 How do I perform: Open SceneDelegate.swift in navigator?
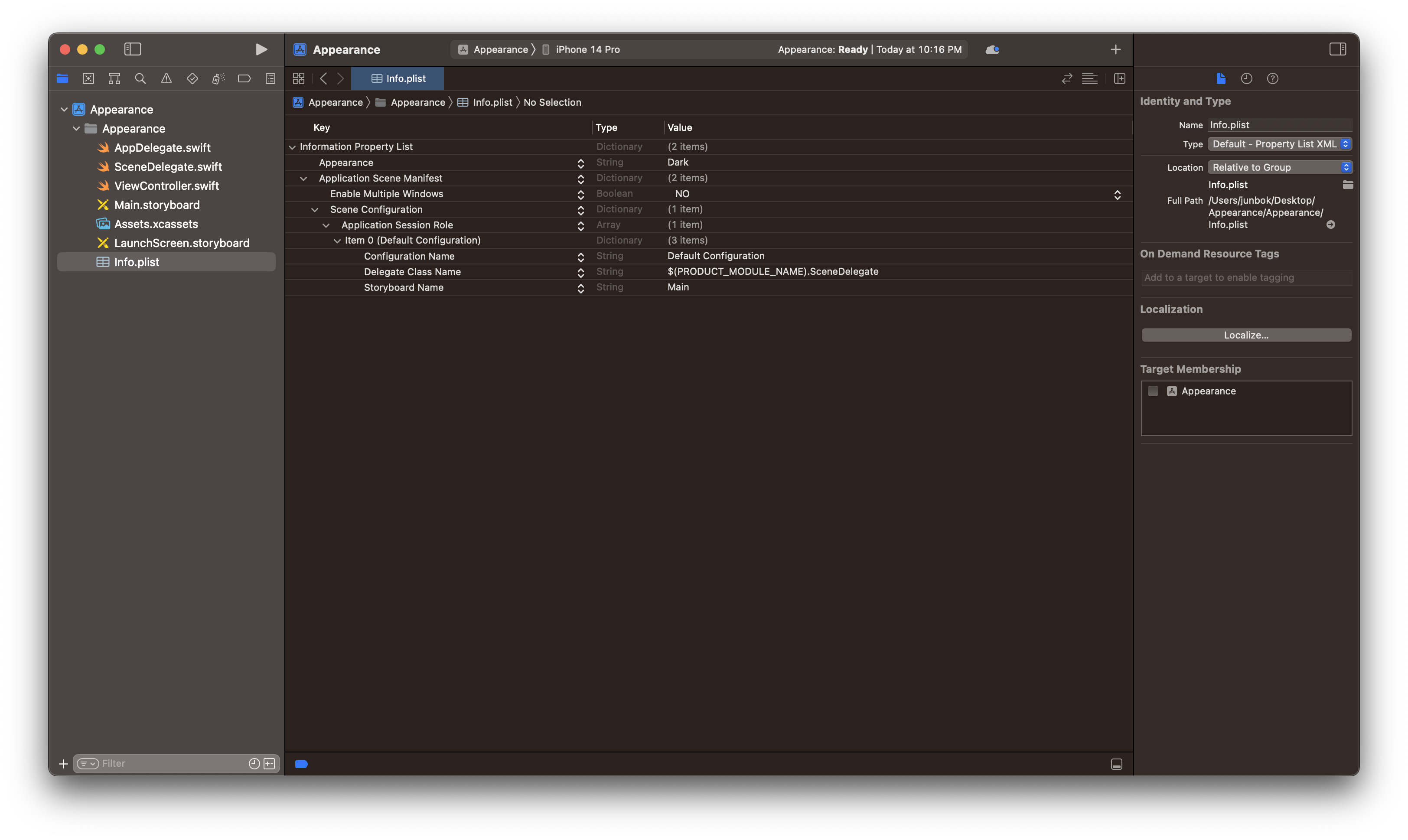[168, 167]
